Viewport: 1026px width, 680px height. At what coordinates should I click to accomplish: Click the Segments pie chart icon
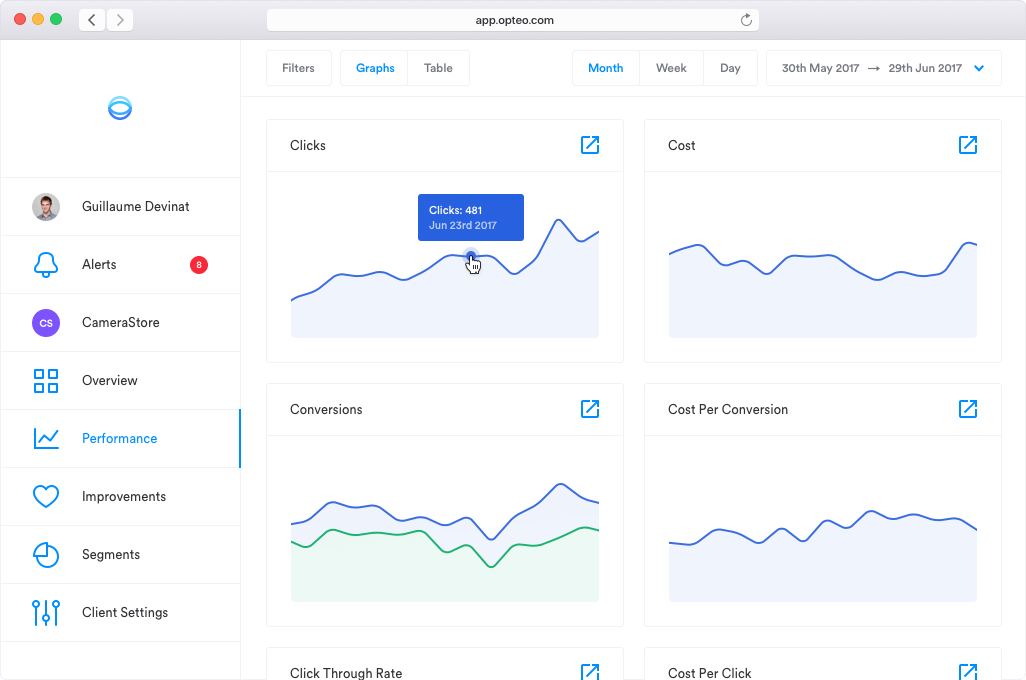click(x=46, y=554)
